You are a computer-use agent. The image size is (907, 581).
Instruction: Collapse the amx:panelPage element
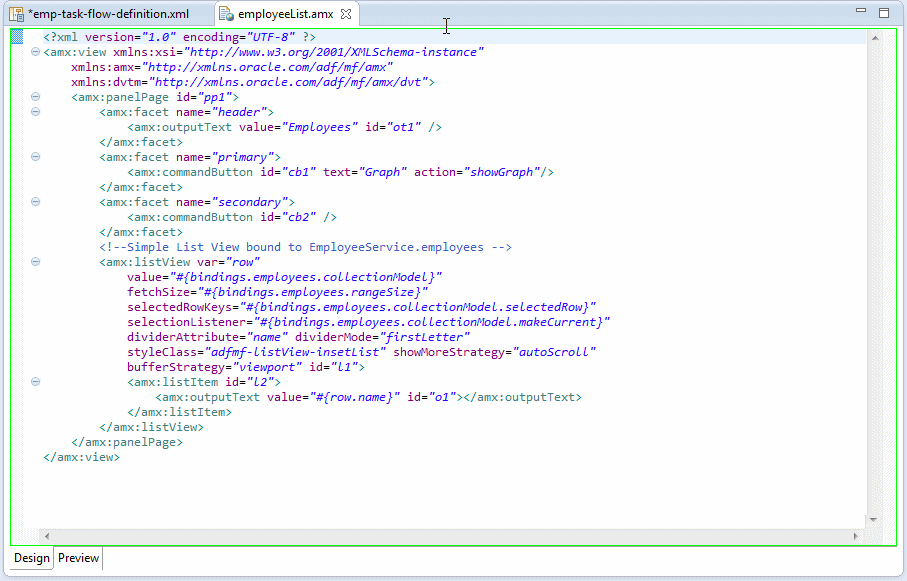point(35,97)
